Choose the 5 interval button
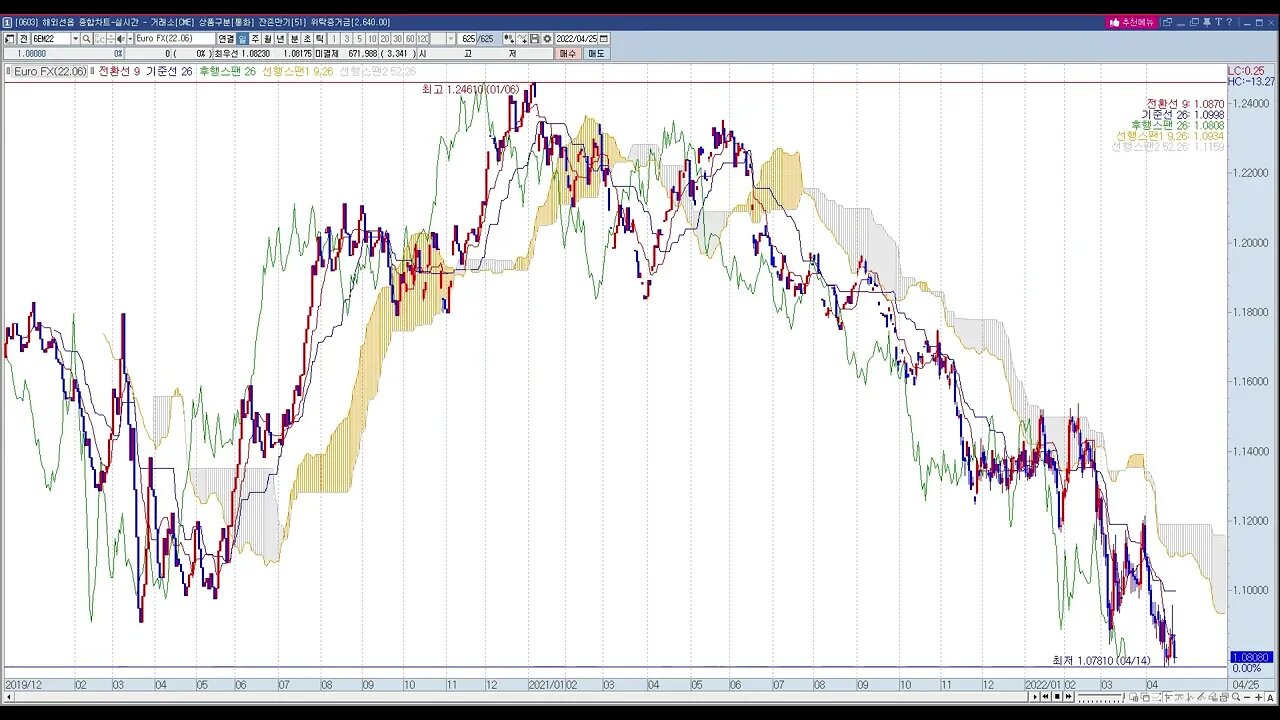This screenshot has height=720, width=1280. click(360, 39)
